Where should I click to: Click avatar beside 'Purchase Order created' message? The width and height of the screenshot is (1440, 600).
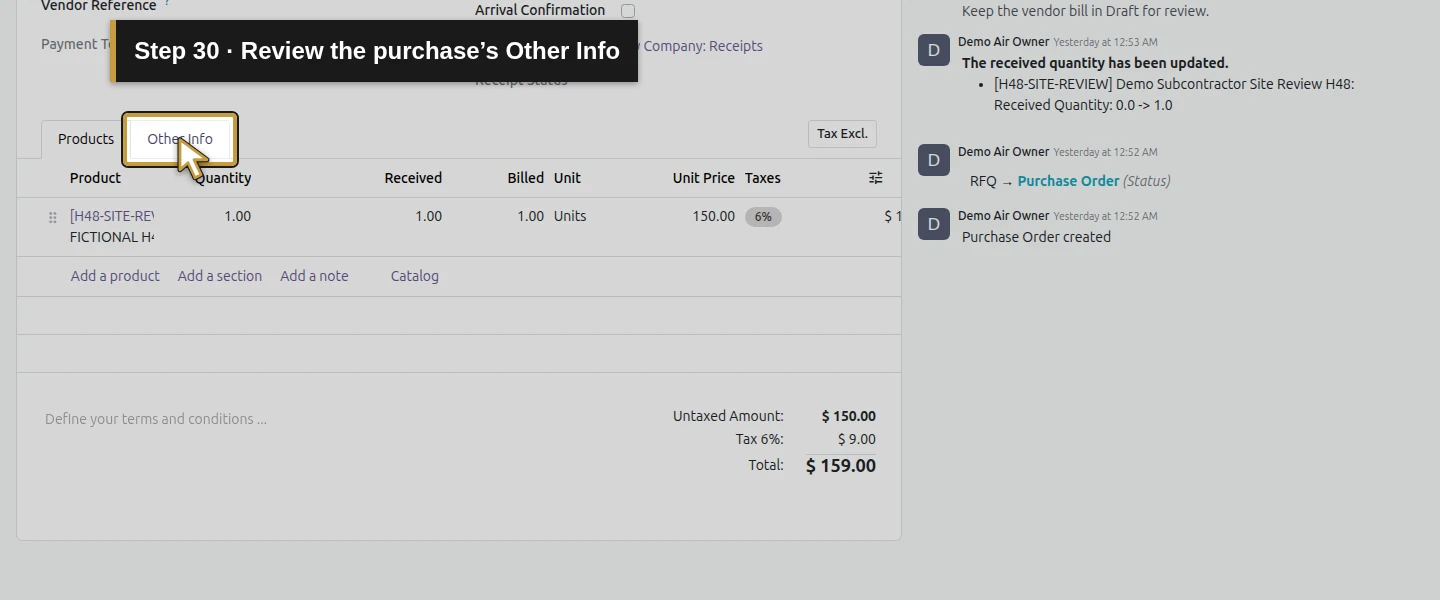(x=934, y=224)
